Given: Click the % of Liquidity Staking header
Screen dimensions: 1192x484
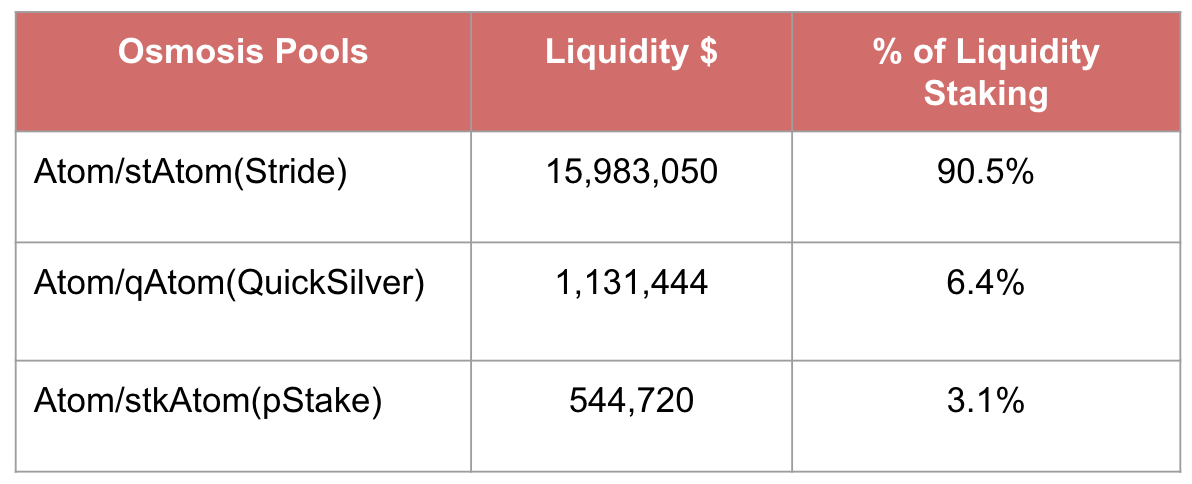Looking at the screenshot, I should (985, 72).
